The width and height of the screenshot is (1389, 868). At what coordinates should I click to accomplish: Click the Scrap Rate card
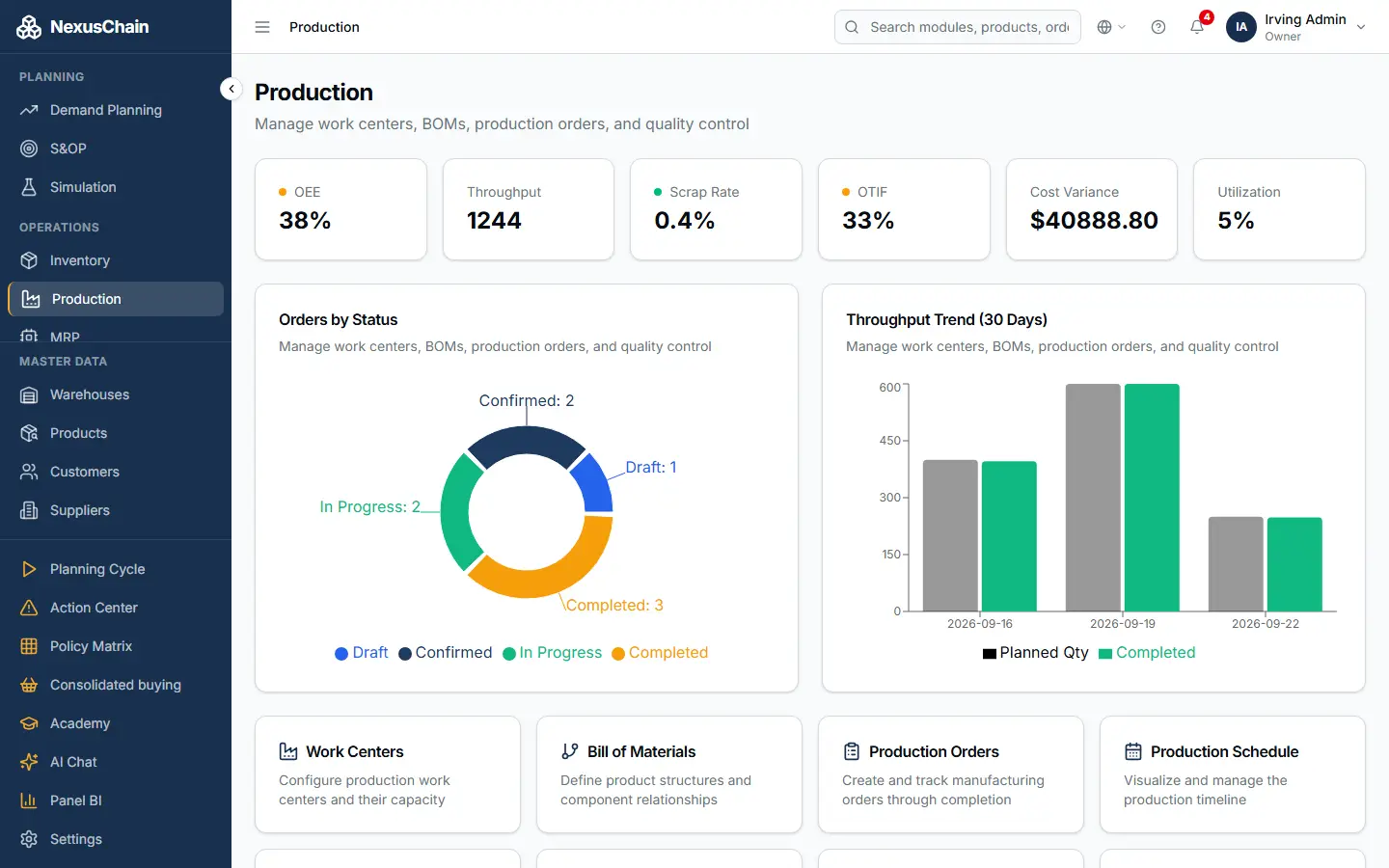(716, 209)
